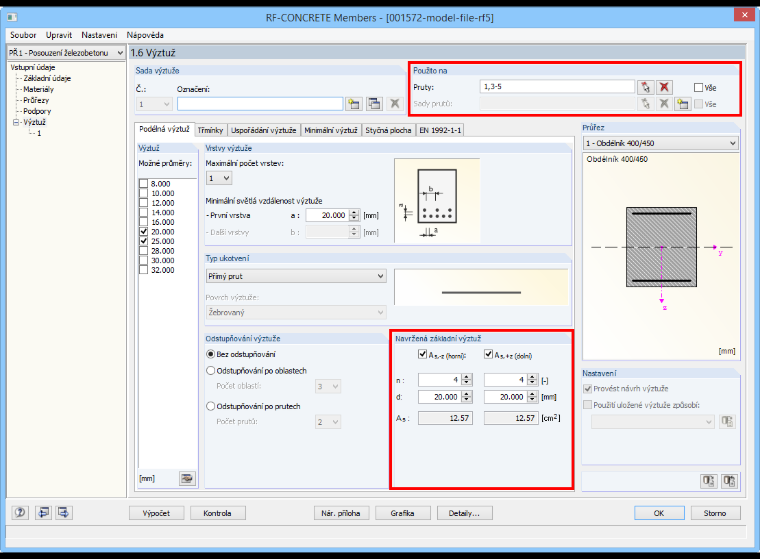
Task: Open the Nápověda menu
Action: (x=145, y=35)
